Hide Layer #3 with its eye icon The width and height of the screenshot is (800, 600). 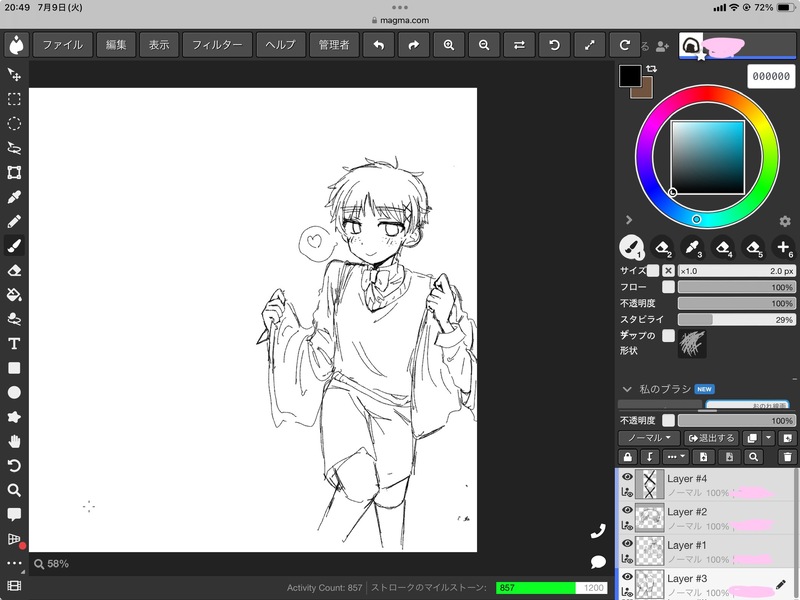click(627, 577)
